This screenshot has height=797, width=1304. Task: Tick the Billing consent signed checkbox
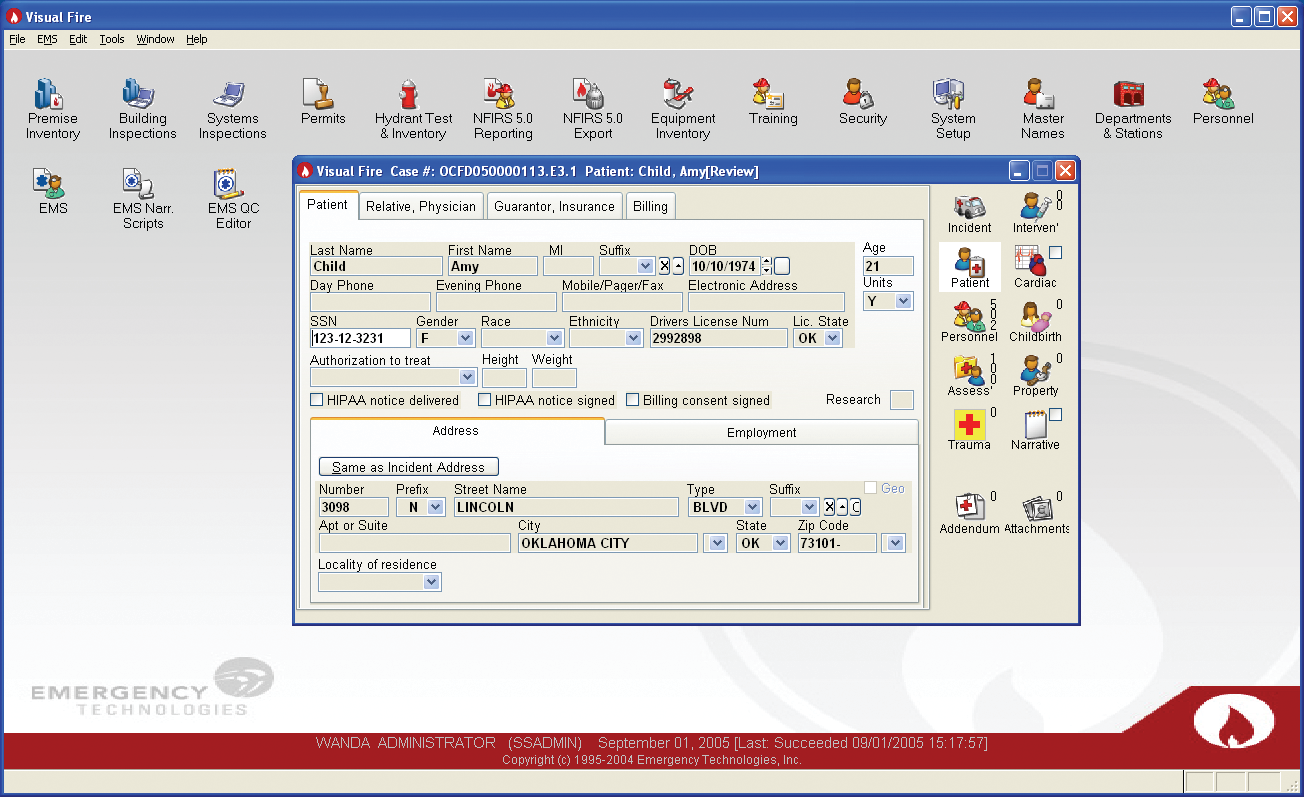point(633,400)
